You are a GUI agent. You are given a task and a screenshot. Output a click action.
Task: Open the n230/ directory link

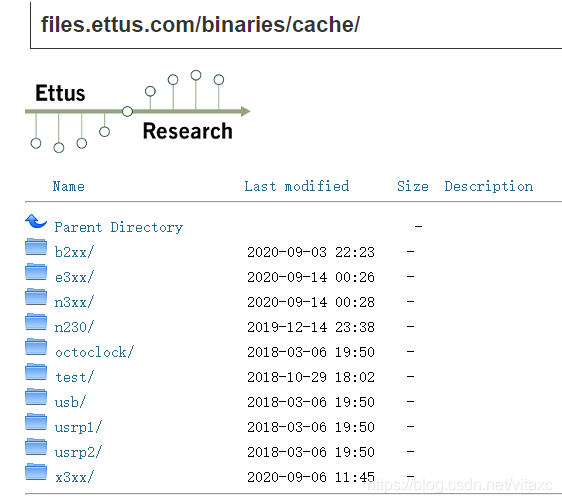click(74, 327)
